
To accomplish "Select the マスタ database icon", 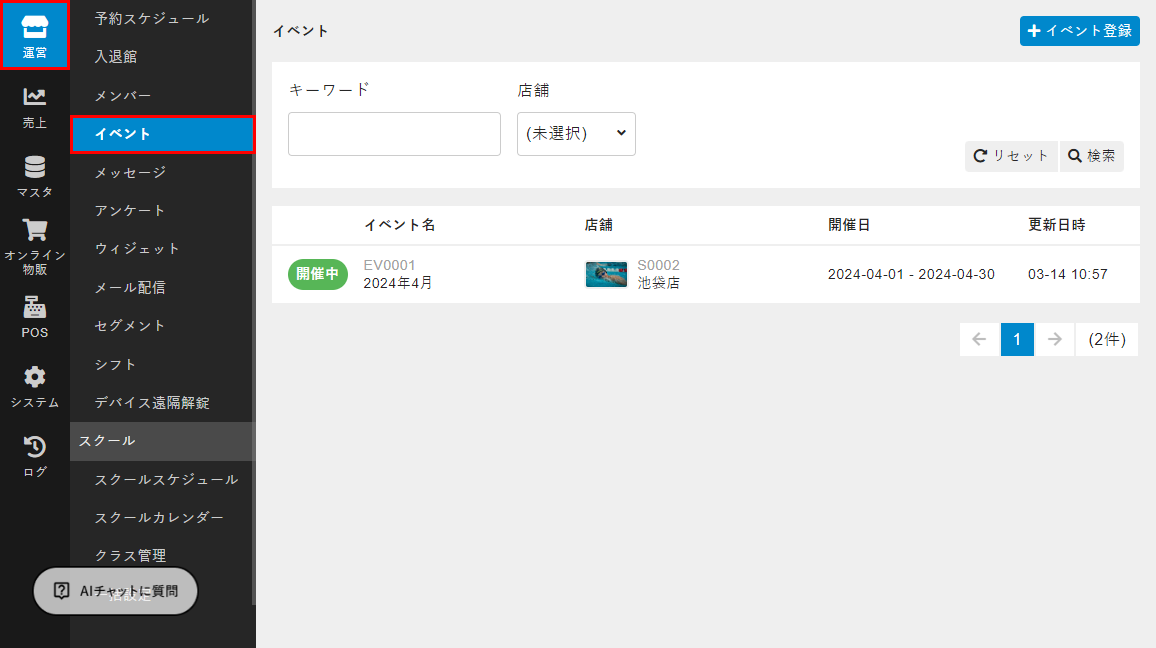I will pyautogui.click(x=35, y=176).
